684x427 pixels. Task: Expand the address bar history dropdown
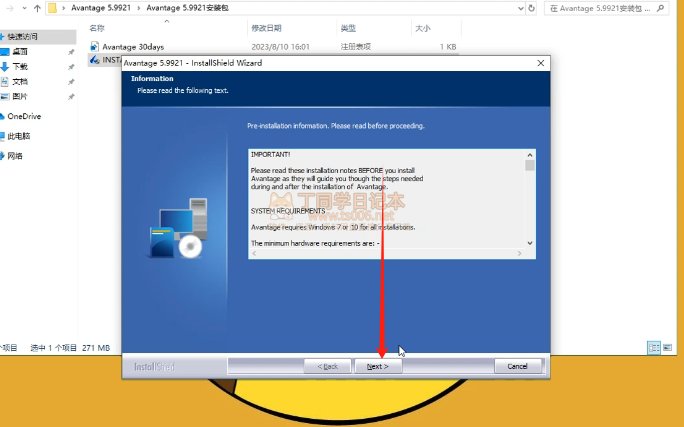(520, 8)
